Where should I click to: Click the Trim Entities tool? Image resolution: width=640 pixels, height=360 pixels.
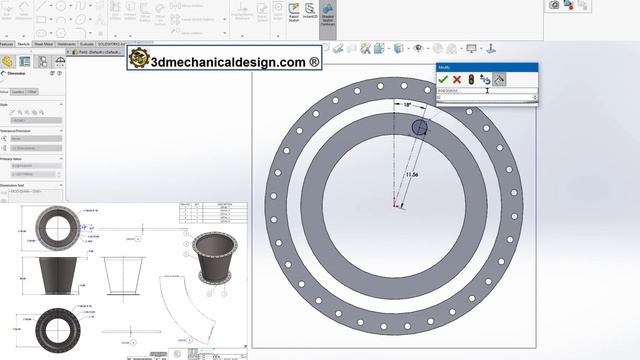(116, 11)
